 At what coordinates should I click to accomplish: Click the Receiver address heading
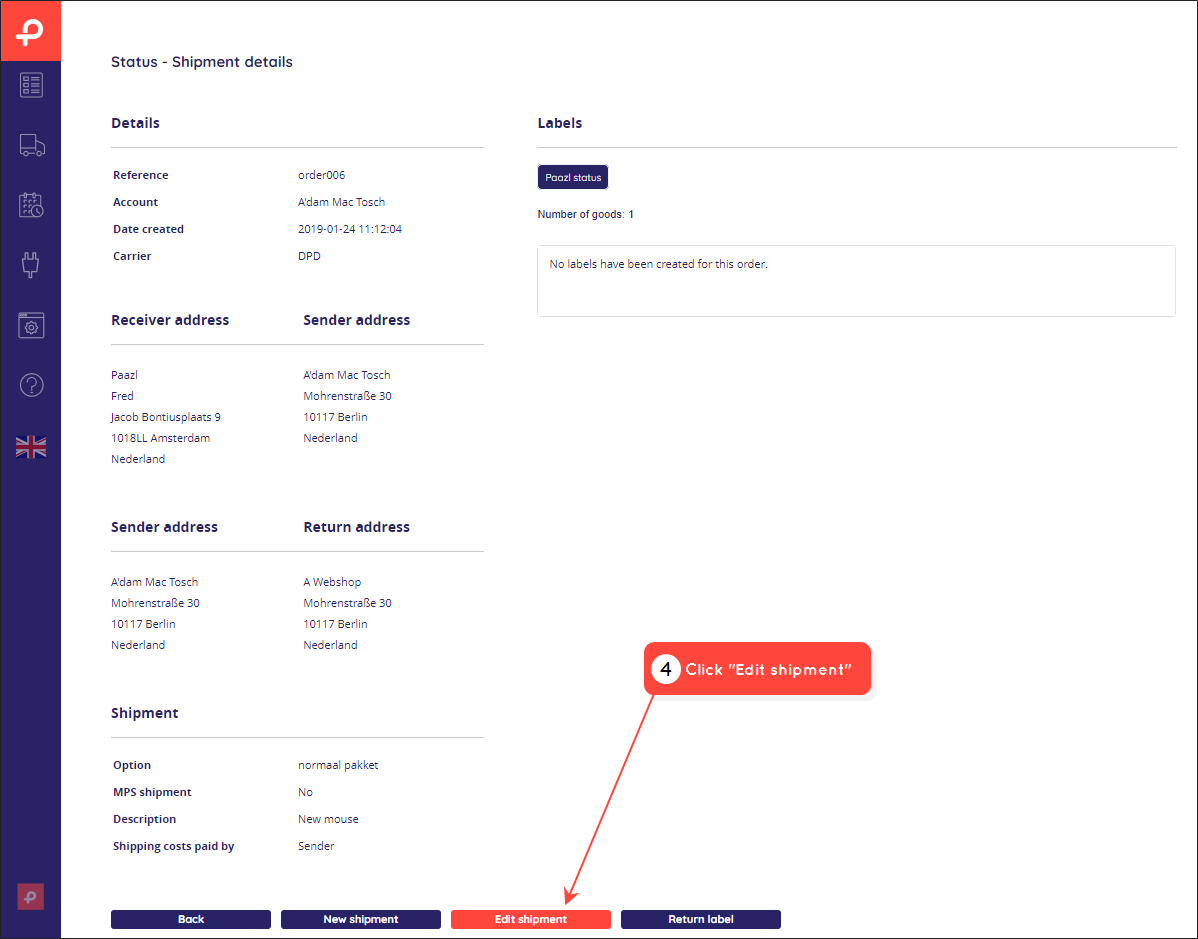[x=170, y=320]
